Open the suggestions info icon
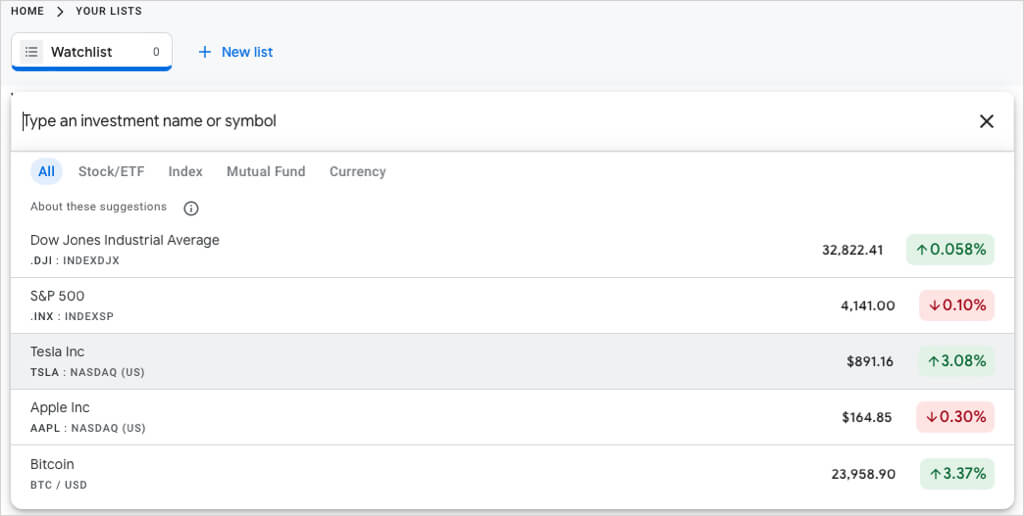This screenshot has height=516, width=1024. tap(191, 208)
